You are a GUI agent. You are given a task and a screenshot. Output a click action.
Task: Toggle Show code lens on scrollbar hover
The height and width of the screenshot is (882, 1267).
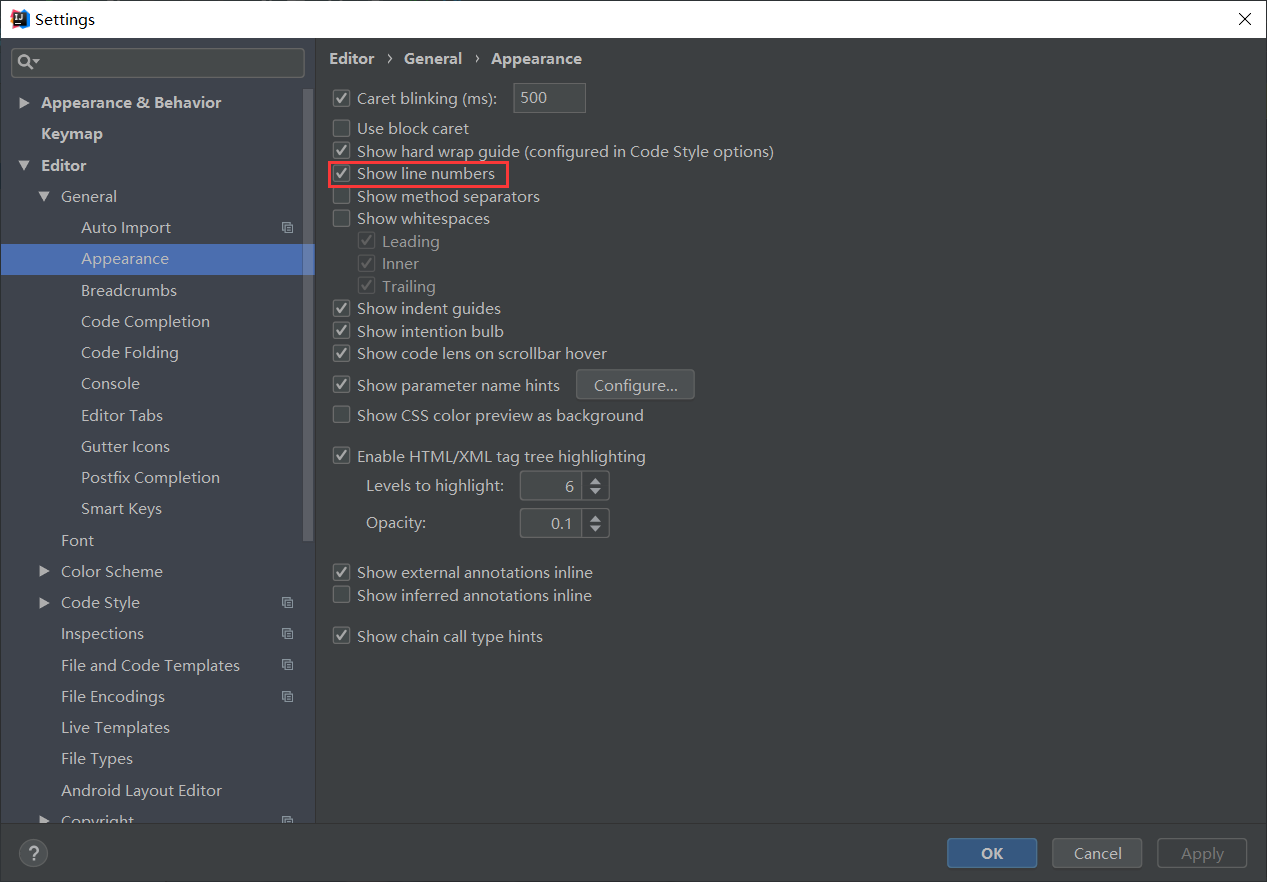pos(342,353)
